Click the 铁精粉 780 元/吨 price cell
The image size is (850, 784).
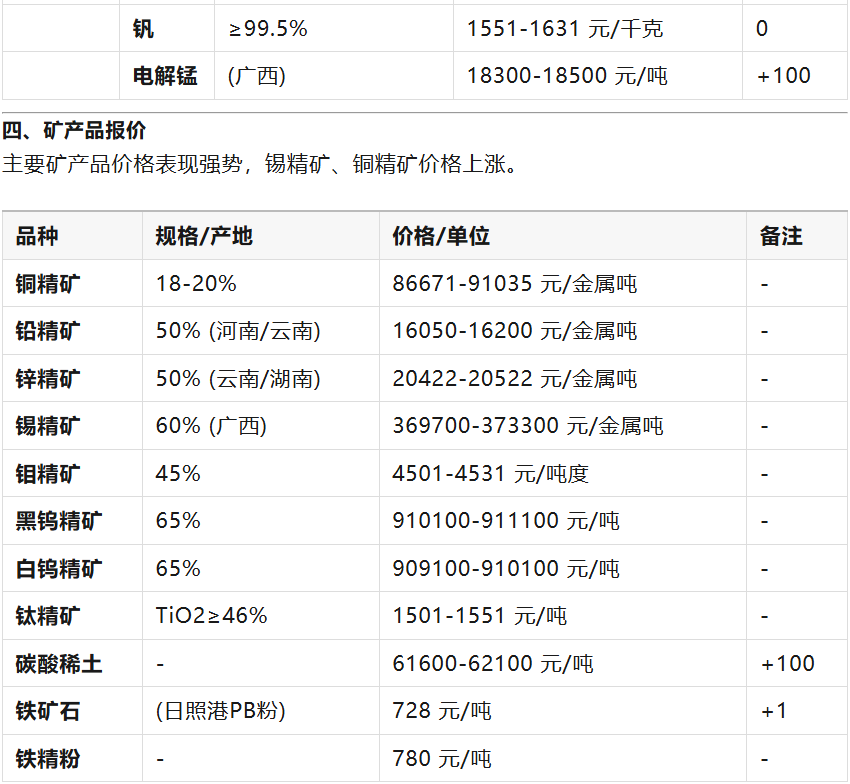442,759
